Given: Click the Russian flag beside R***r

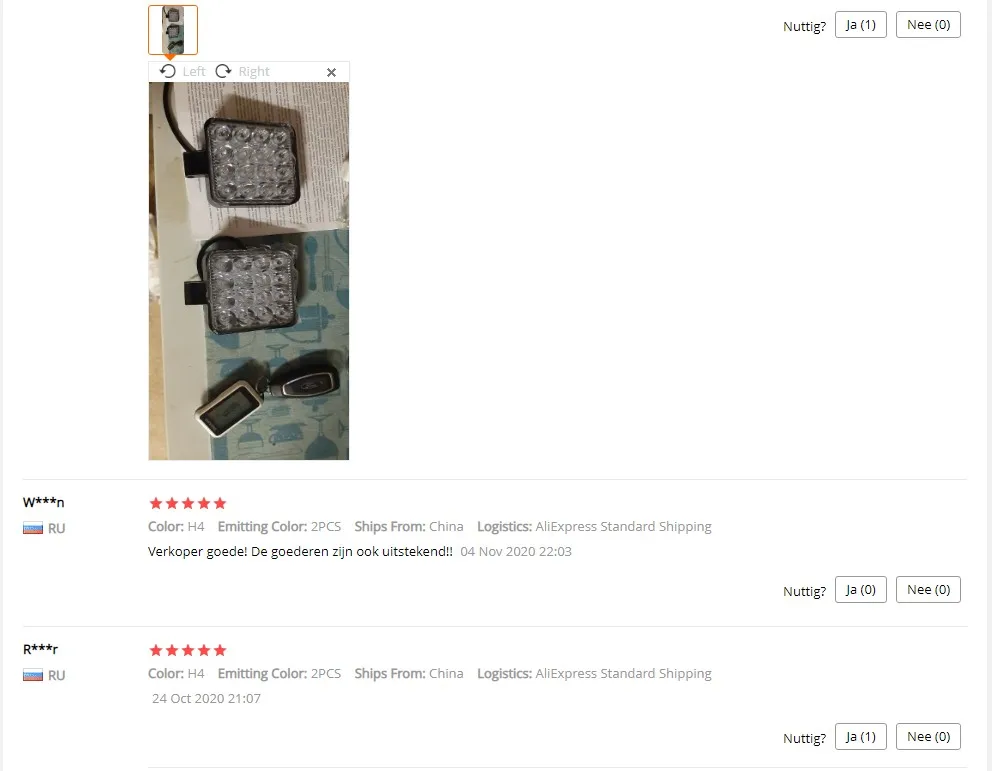Looking at the screenshot, I should (33, 675).
